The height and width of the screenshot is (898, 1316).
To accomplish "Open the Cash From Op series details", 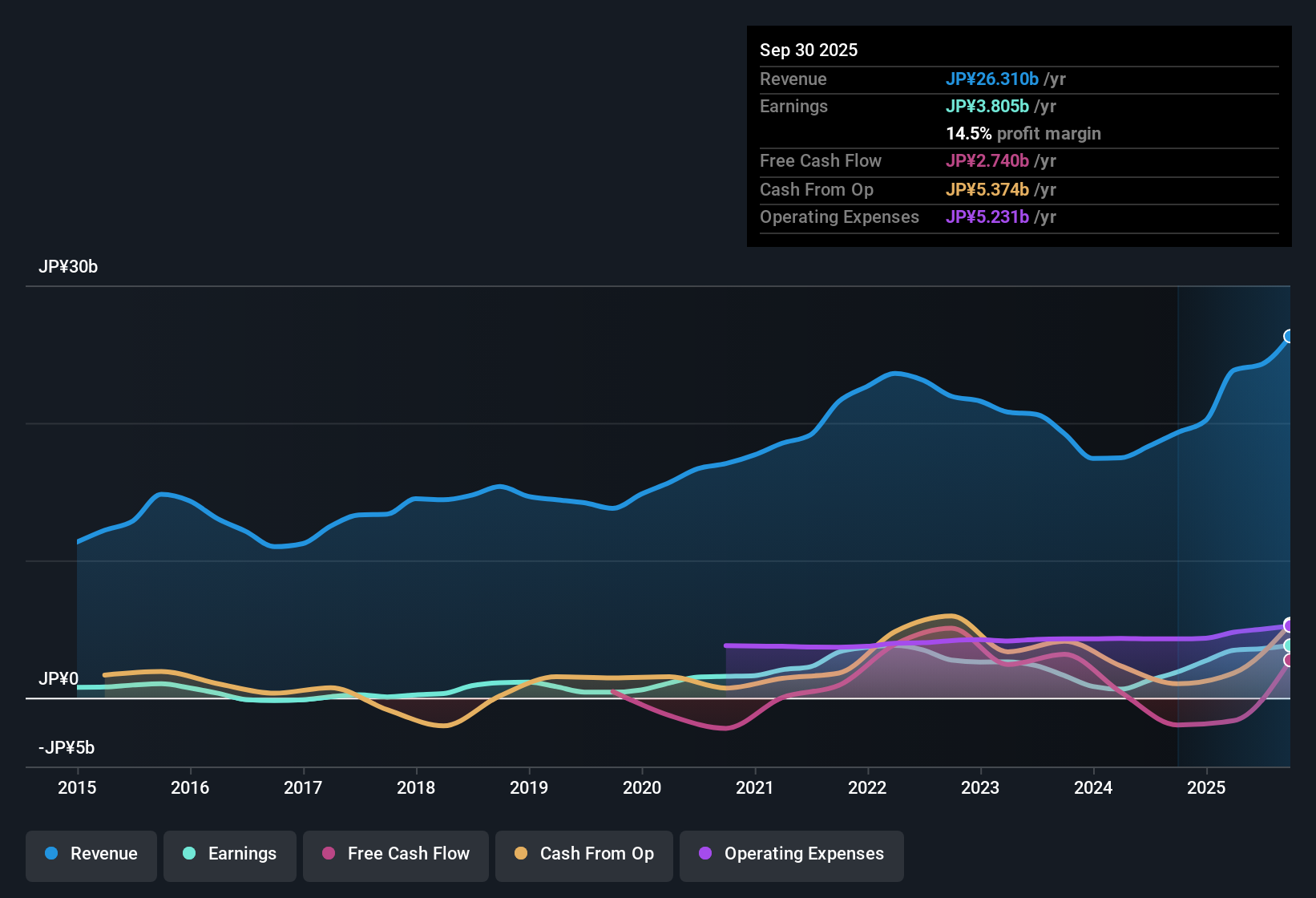I will pos(583,854).
